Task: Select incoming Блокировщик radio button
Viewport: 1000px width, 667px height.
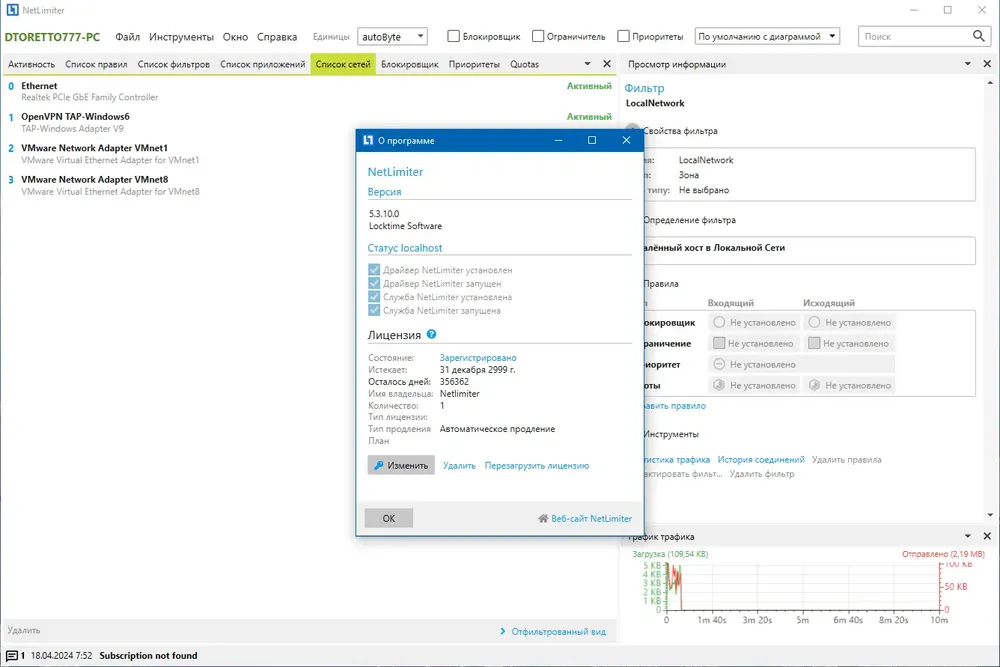Action: pos(719,323)
